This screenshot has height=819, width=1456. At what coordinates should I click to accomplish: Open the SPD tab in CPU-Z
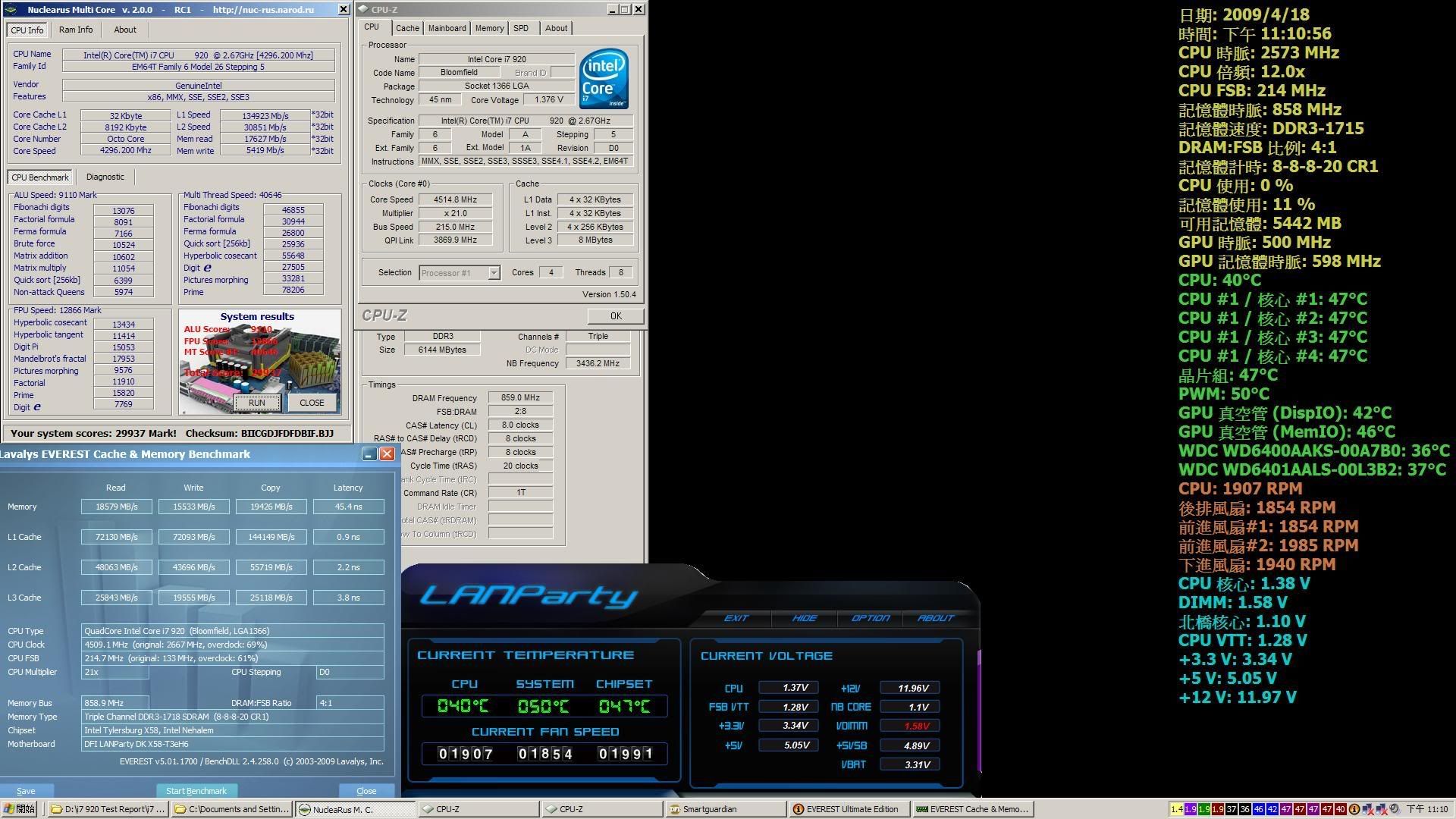click(521, 28)
